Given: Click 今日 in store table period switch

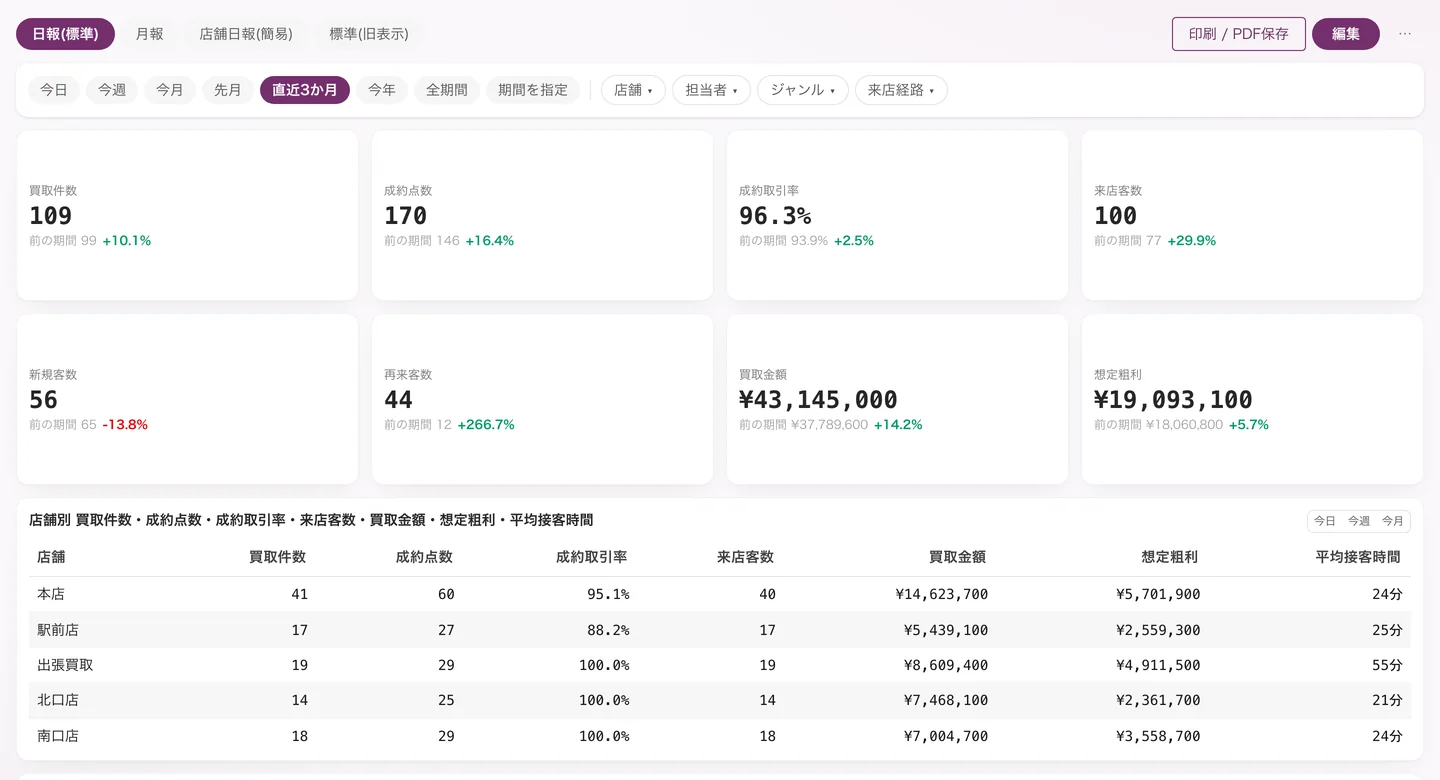Looking at the screenshot, I should pyautogui.click(x=1325, y=521).
